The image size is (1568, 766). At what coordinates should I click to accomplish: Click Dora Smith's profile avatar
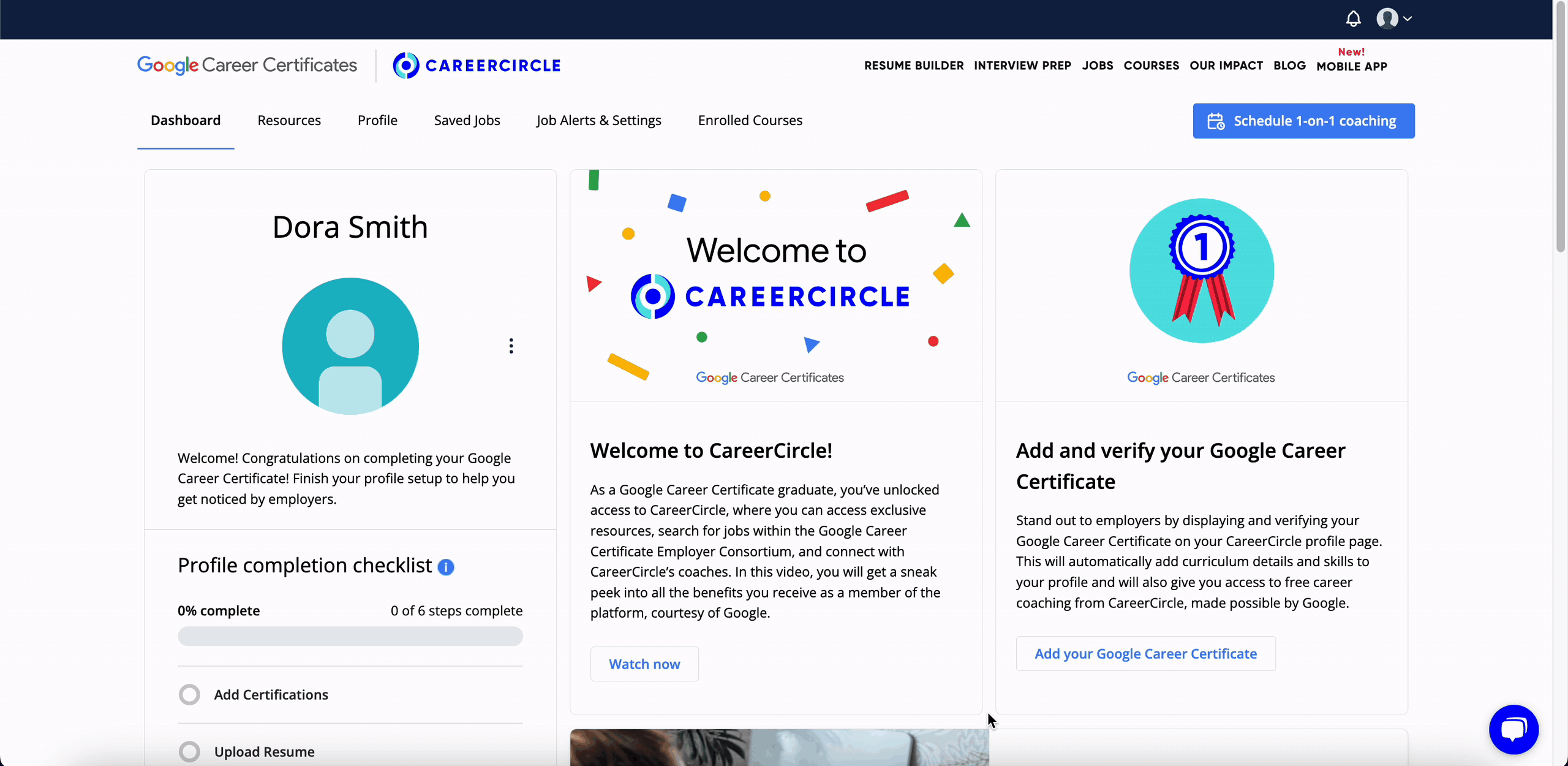(350, 346)
